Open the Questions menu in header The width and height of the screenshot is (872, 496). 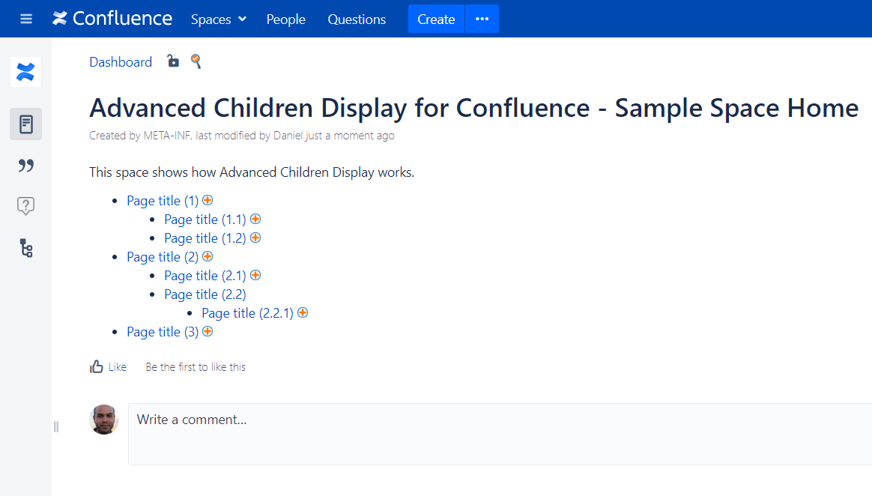click(356, 19)
